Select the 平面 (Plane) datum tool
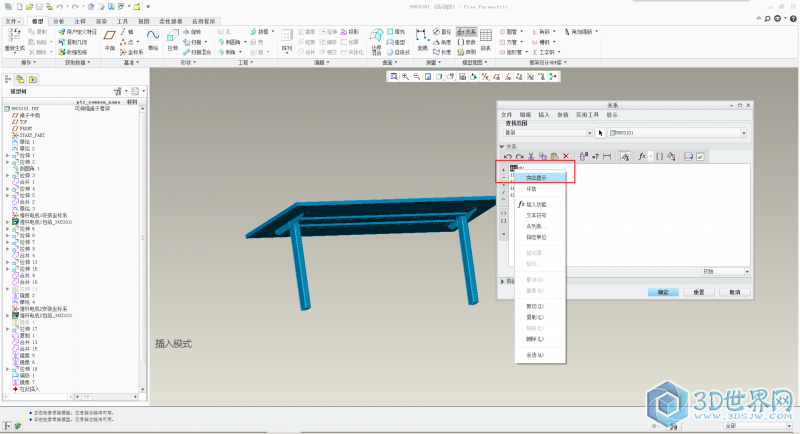 point(107,37)
